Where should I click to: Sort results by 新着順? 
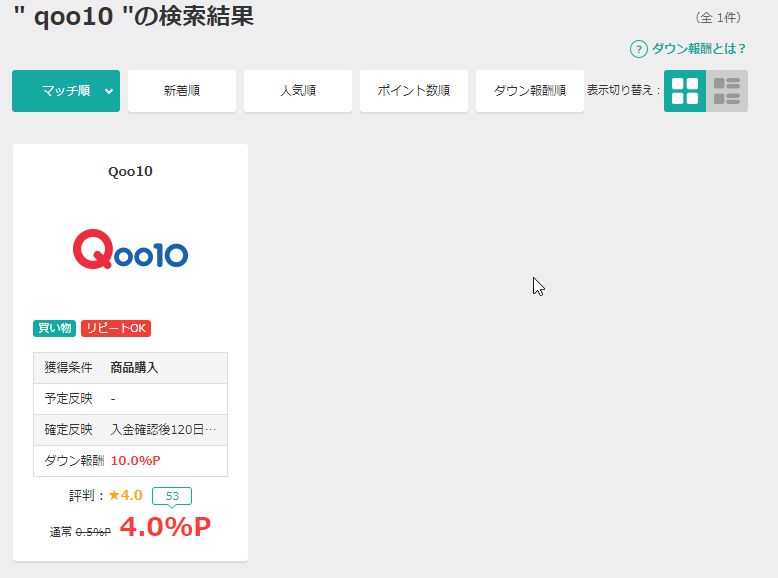(182, 91)
